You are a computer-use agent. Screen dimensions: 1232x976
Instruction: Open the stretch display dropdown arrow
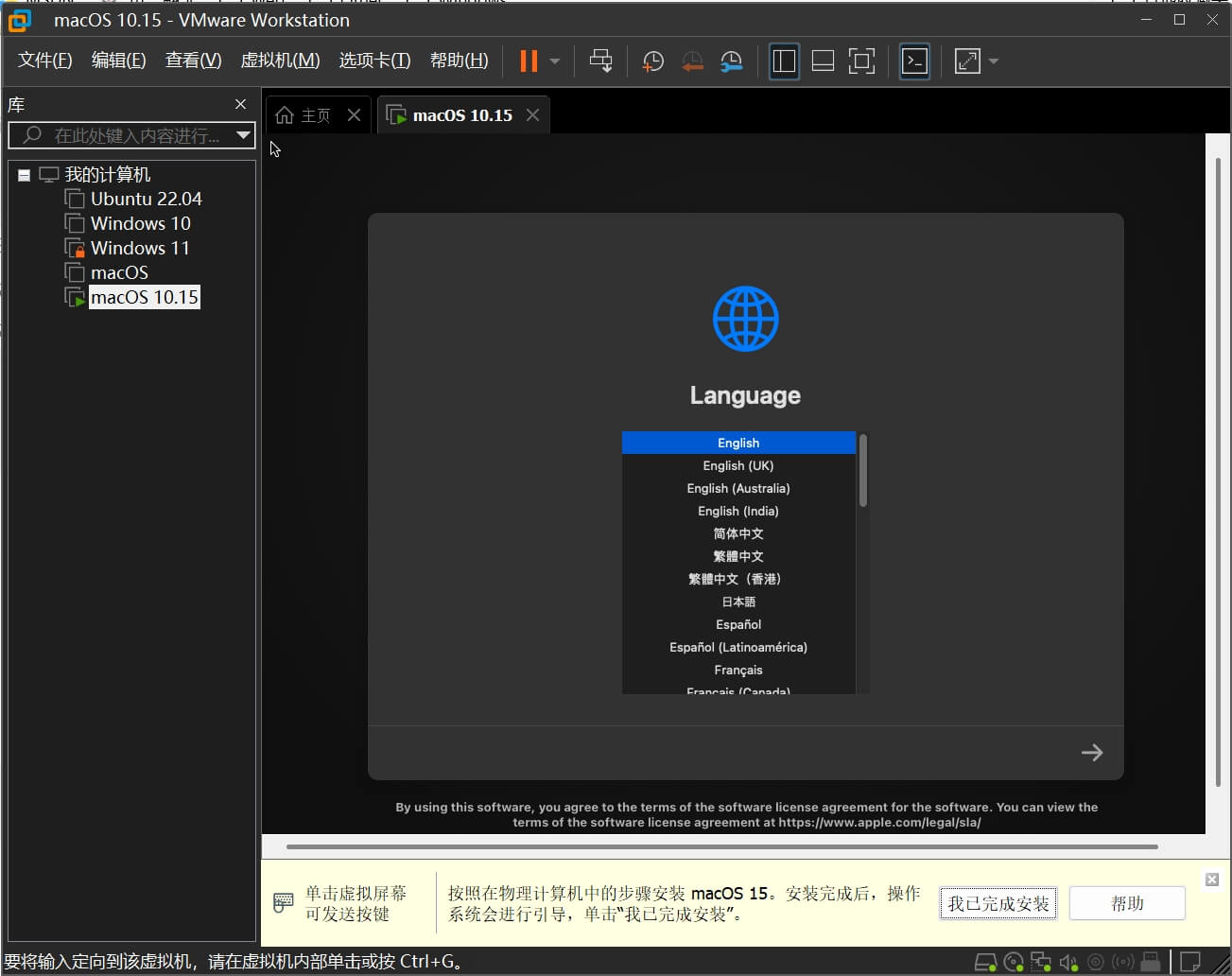click(x=994, y=61)
